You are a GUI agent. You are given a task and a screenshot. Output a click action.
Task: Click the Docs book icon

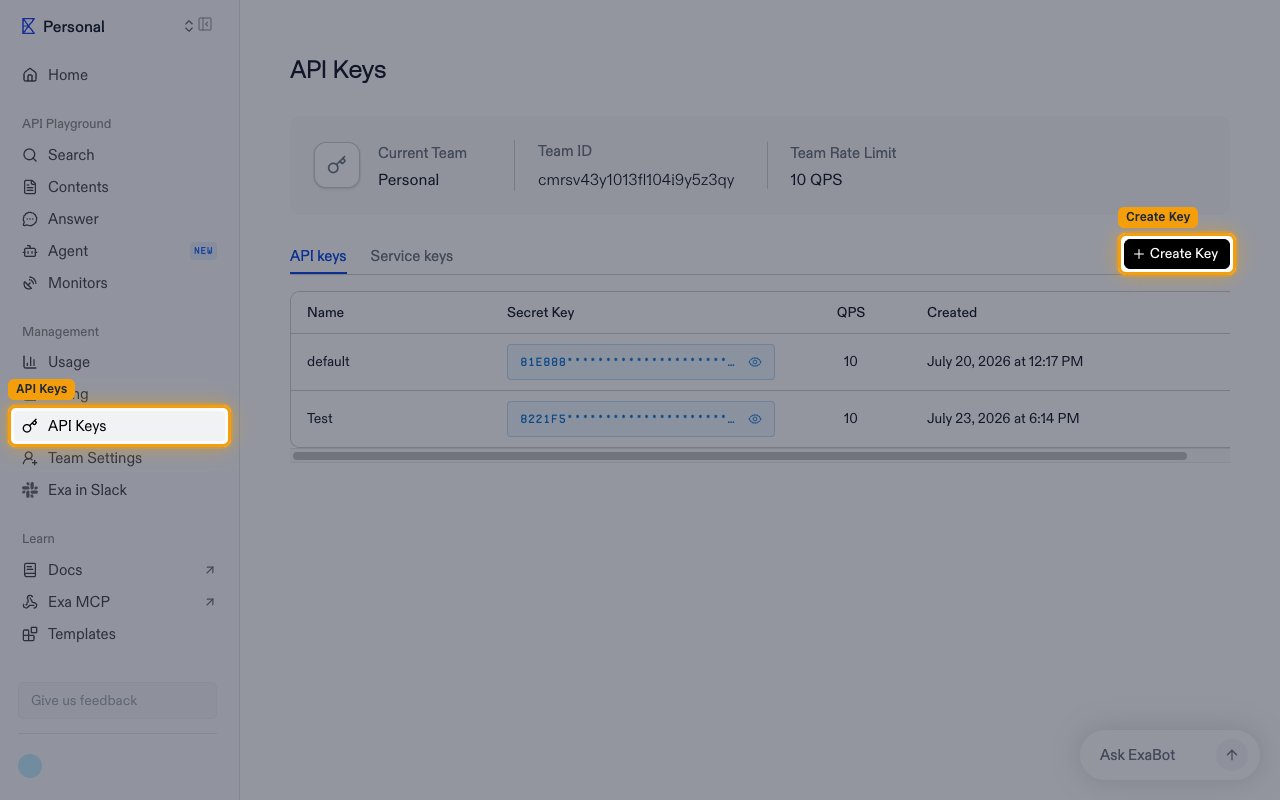click(30, 570)
